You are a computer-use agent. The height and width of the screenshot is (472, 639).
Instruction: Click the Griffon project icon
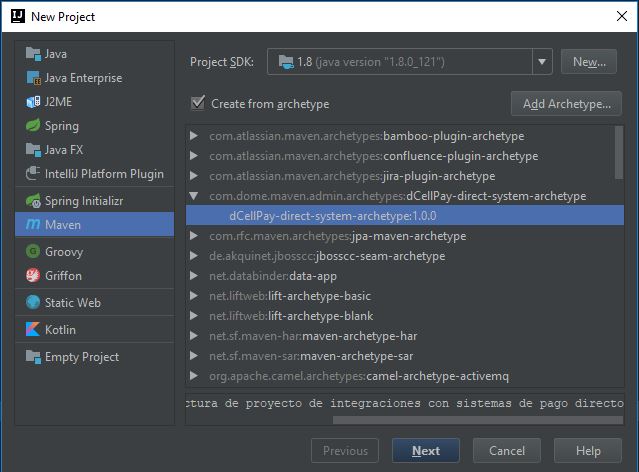tap(33, 276)
